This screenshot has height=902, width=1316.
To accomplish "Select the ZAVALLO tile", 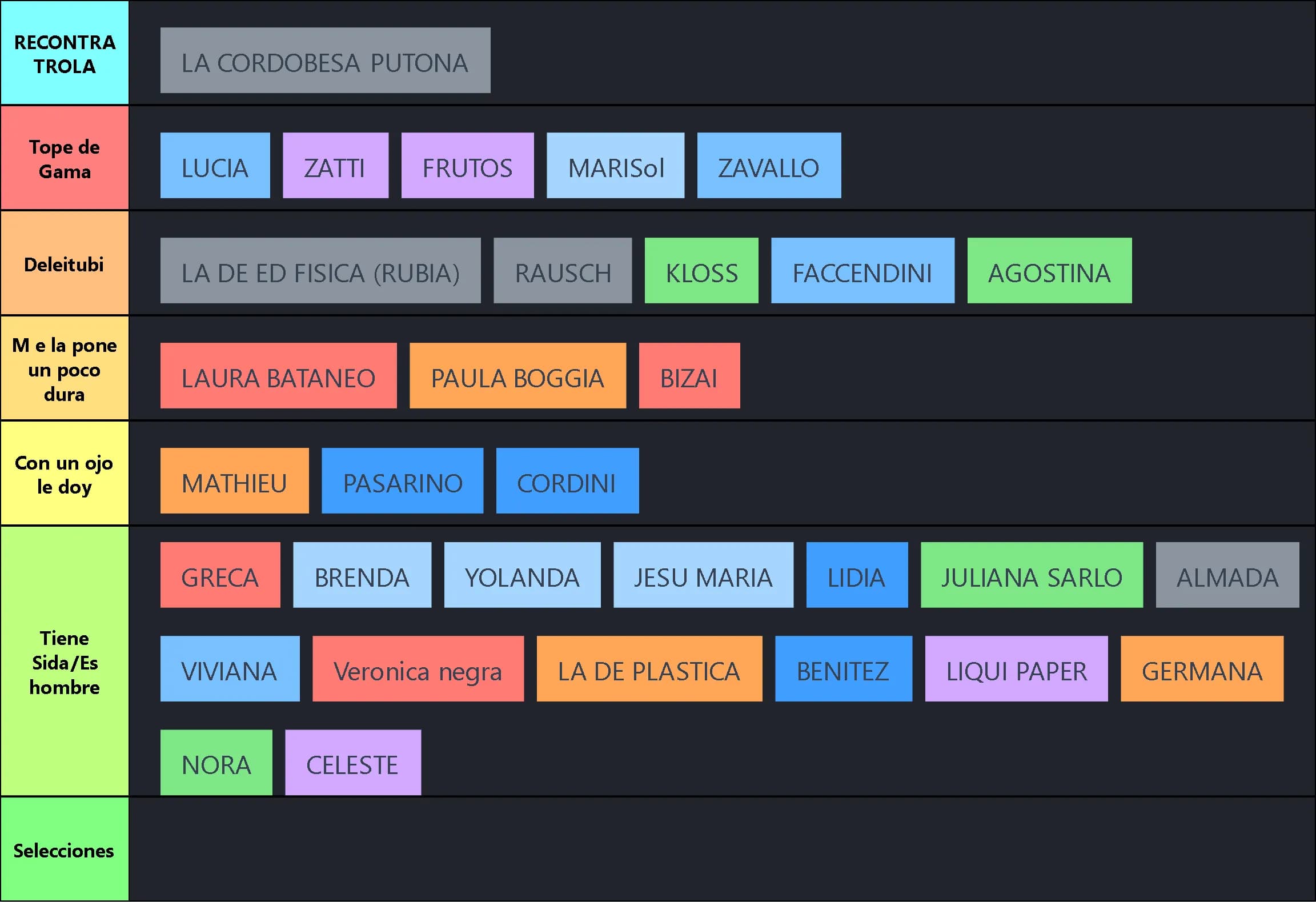I will pos(769,166).
